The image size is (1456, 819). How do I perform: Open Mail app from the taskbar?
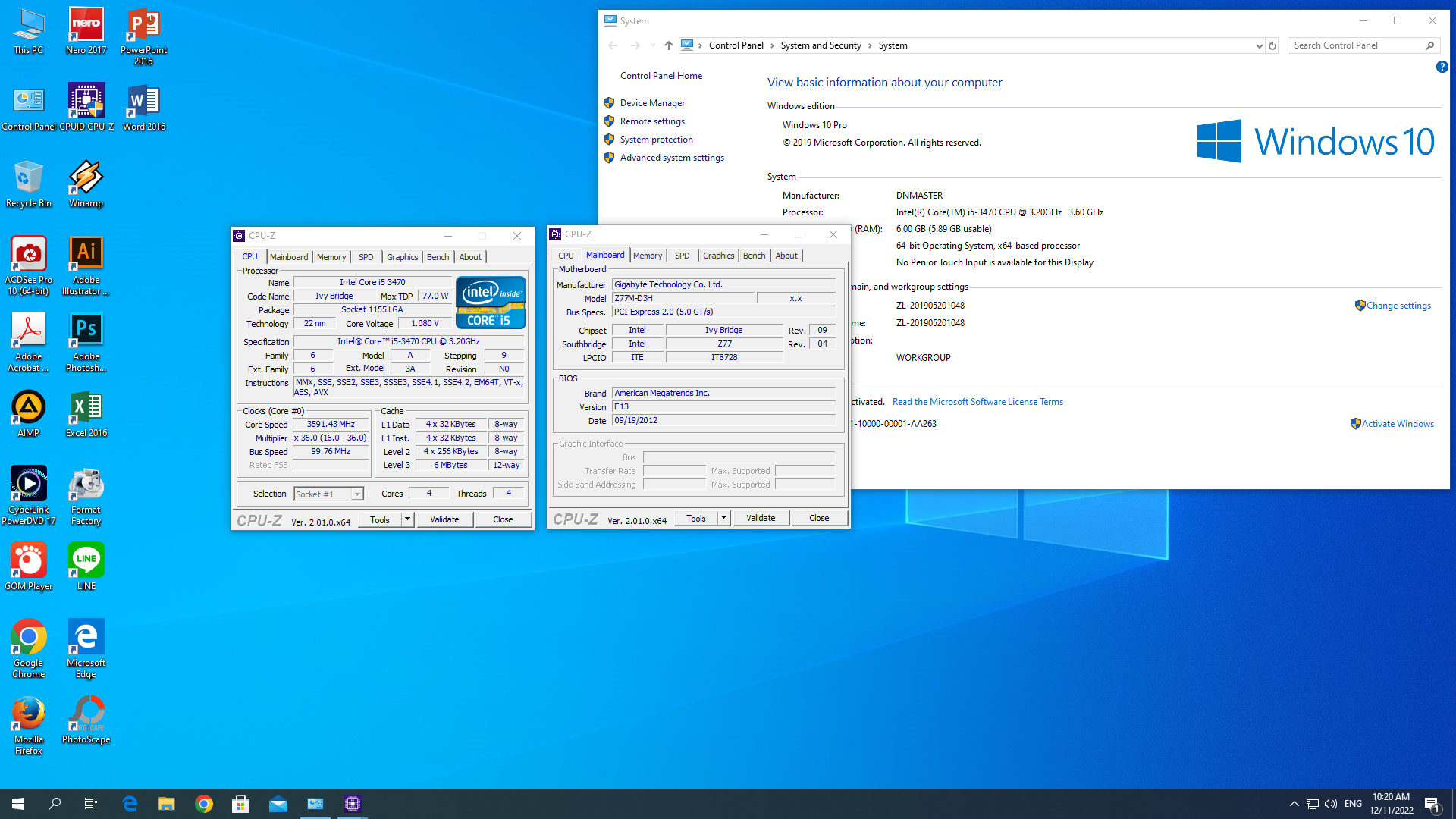[x=278, y=804]
